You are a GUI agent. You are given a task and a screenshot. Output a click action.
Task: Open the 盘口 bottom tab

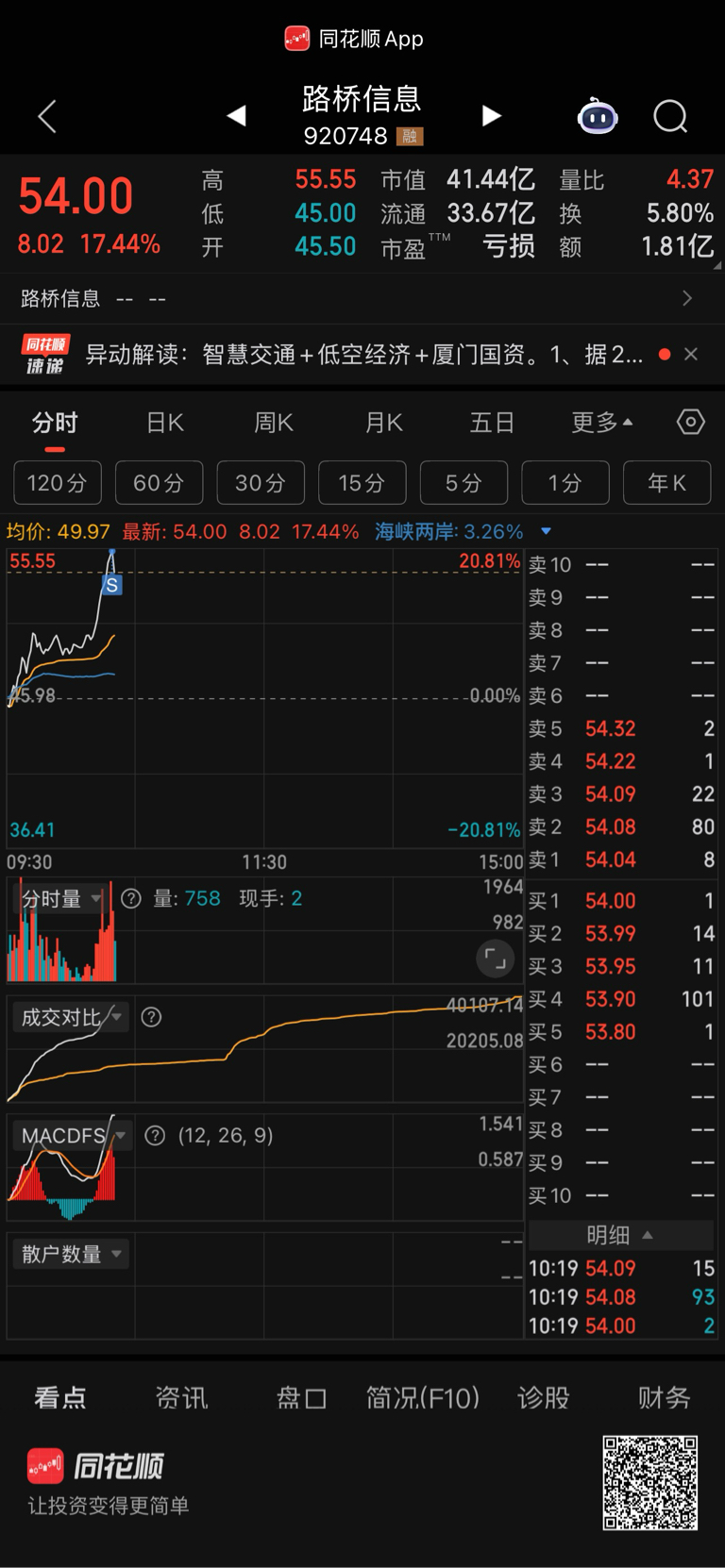302,1397
